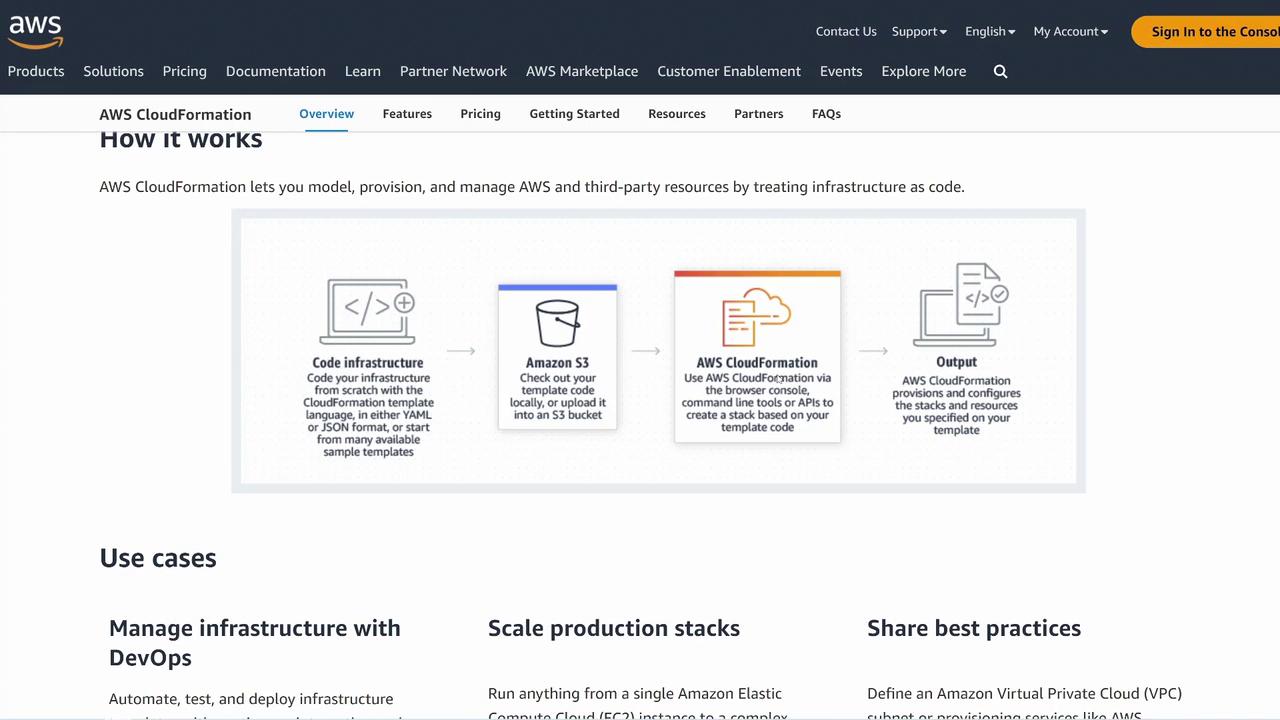This screenshot has height=720, width=1280.
Task: Expand the My Account dropdown
Action: [1071, 31]
